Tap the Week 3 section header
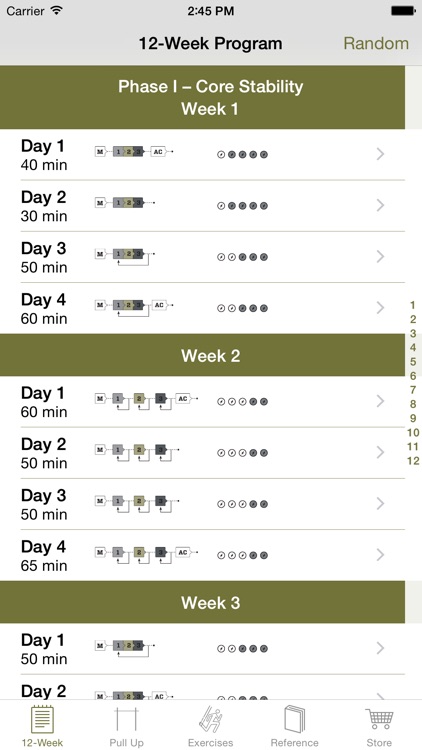Viewport: 422px width, 750px height. (x=202, y=602)
